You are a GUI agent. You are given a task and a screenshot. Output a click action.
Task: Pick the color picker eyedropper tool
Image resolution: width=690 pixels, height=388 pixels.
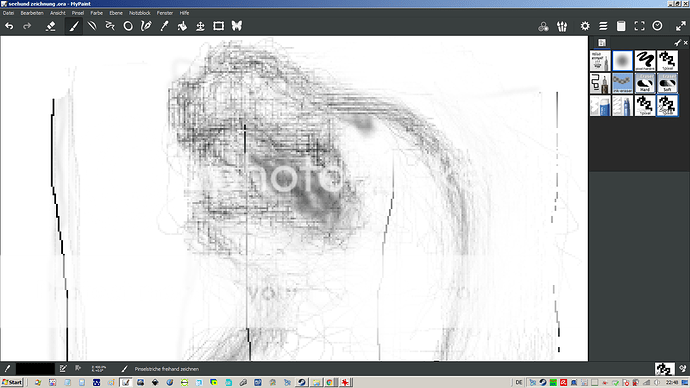click(164, 26)
